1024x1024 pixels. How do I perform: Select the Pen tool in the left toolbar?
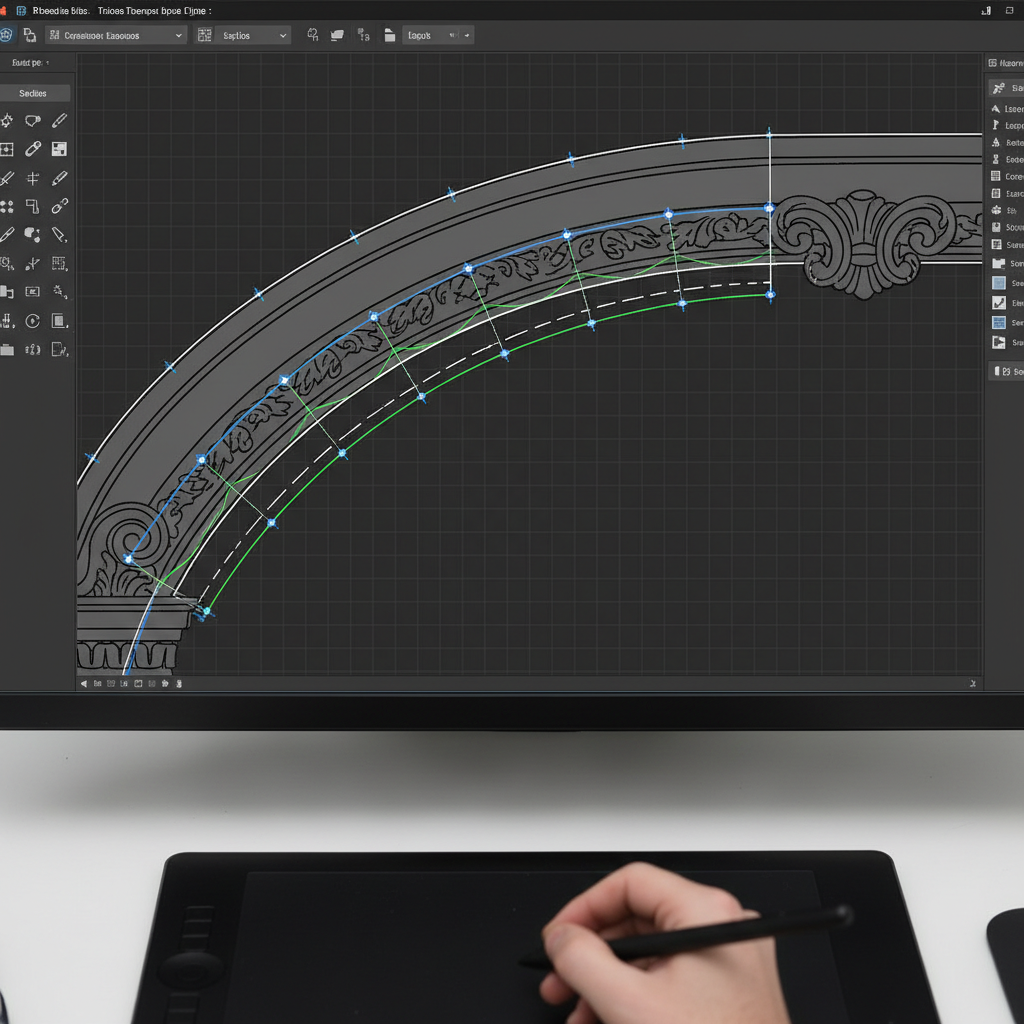click(58, 121)
